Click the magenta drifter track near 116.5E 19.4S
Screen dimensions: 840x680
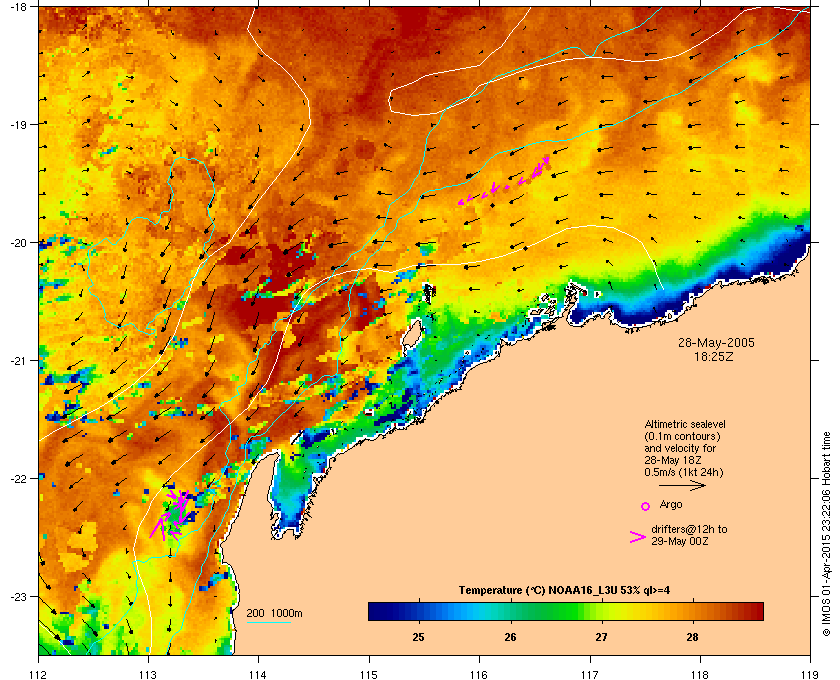tap(505, 180)
